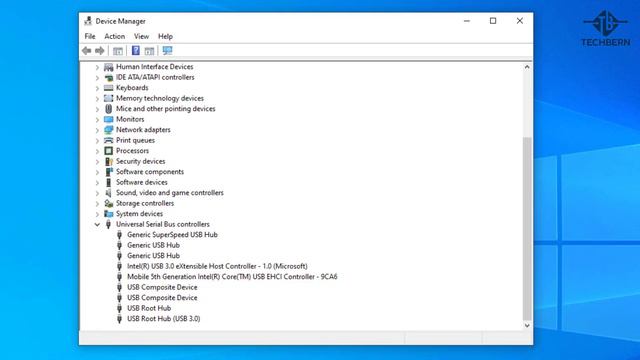Click the Software components category icon
640x360 pixels.
point(109,172)
